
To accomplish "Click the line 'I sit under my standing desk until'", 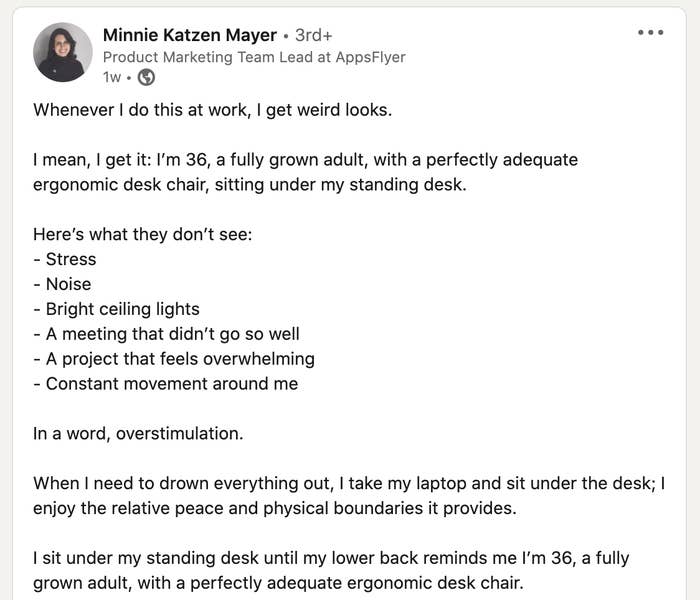I will coord(331,558).
